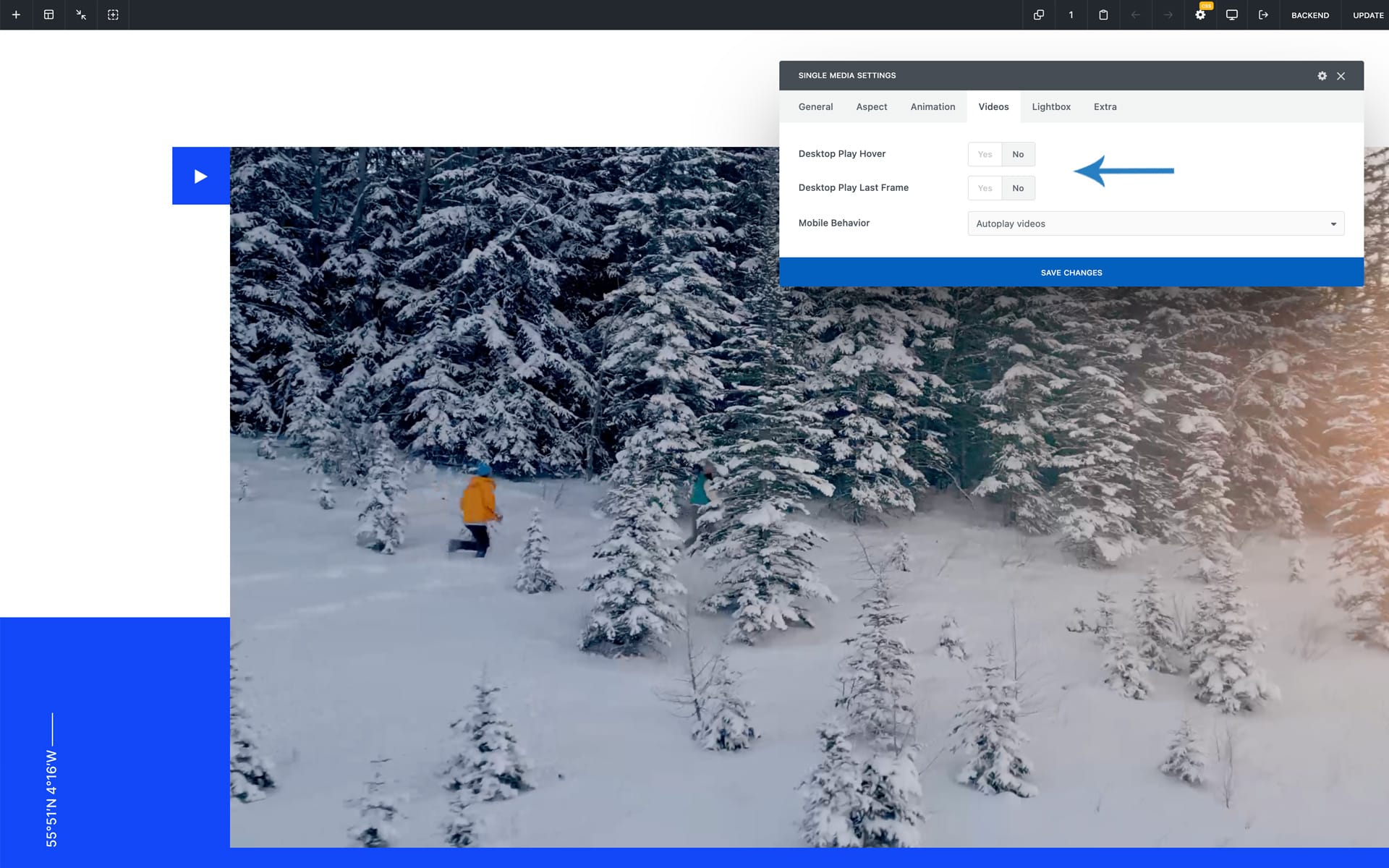
Task: Click the add element plus icon
Action: click(16, 14)
